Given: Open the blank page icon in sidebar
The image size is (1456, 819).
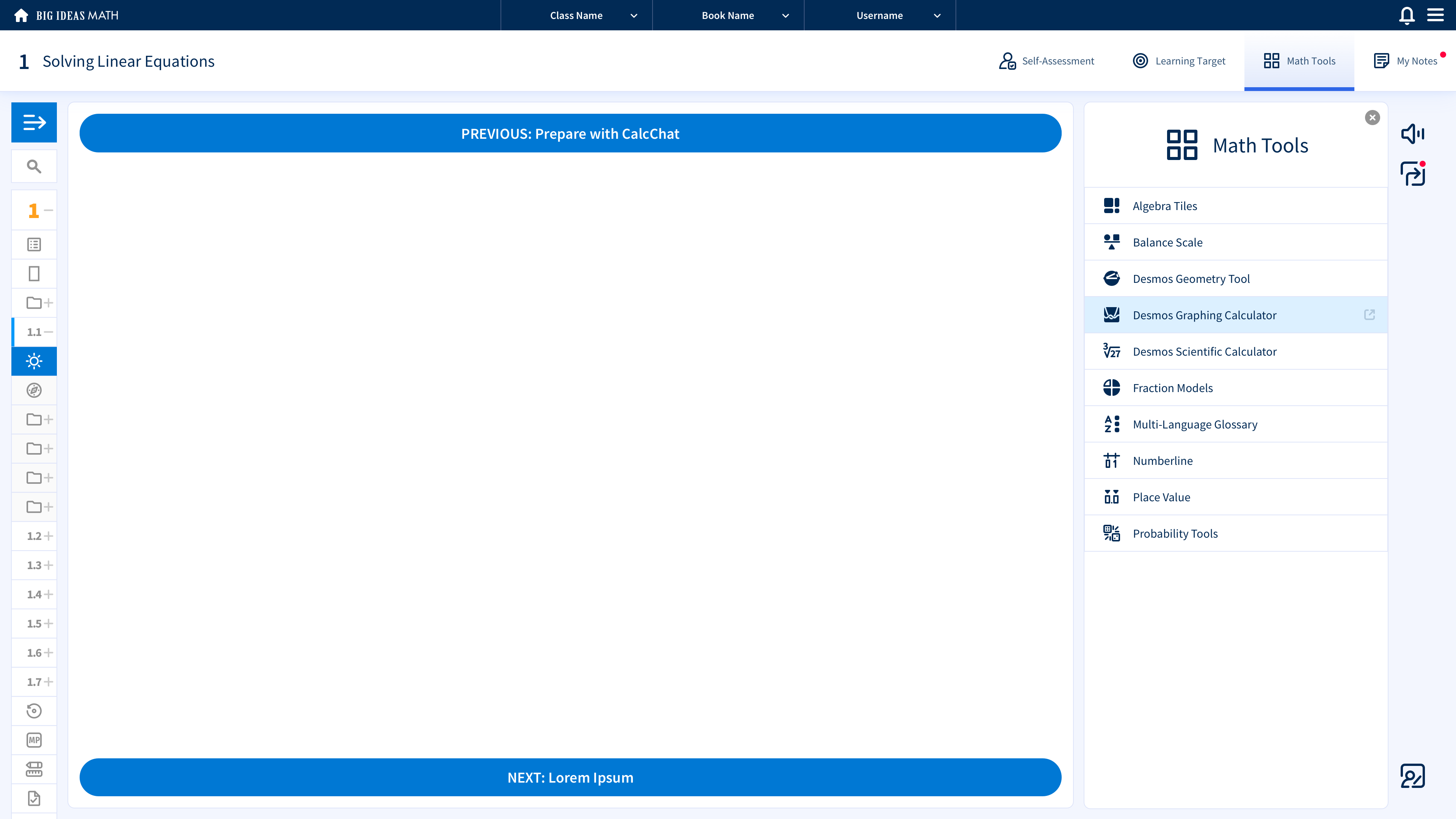Looking at the screenshot, I should pos(34,273).
